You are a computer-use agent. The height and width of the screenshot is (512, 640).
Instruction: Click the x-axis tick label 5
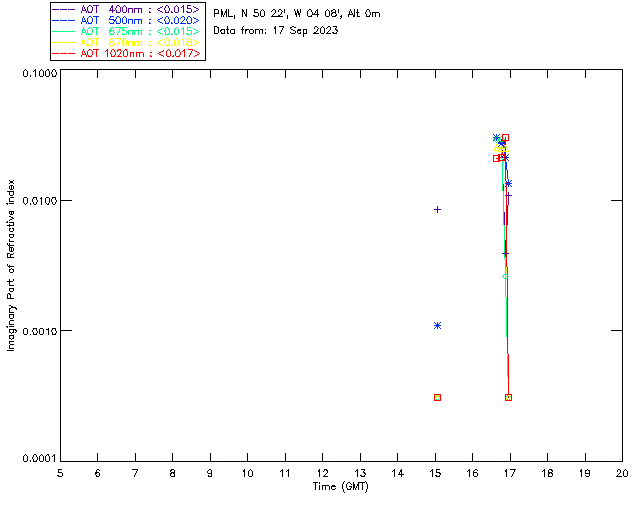click(x=60, y=473)
